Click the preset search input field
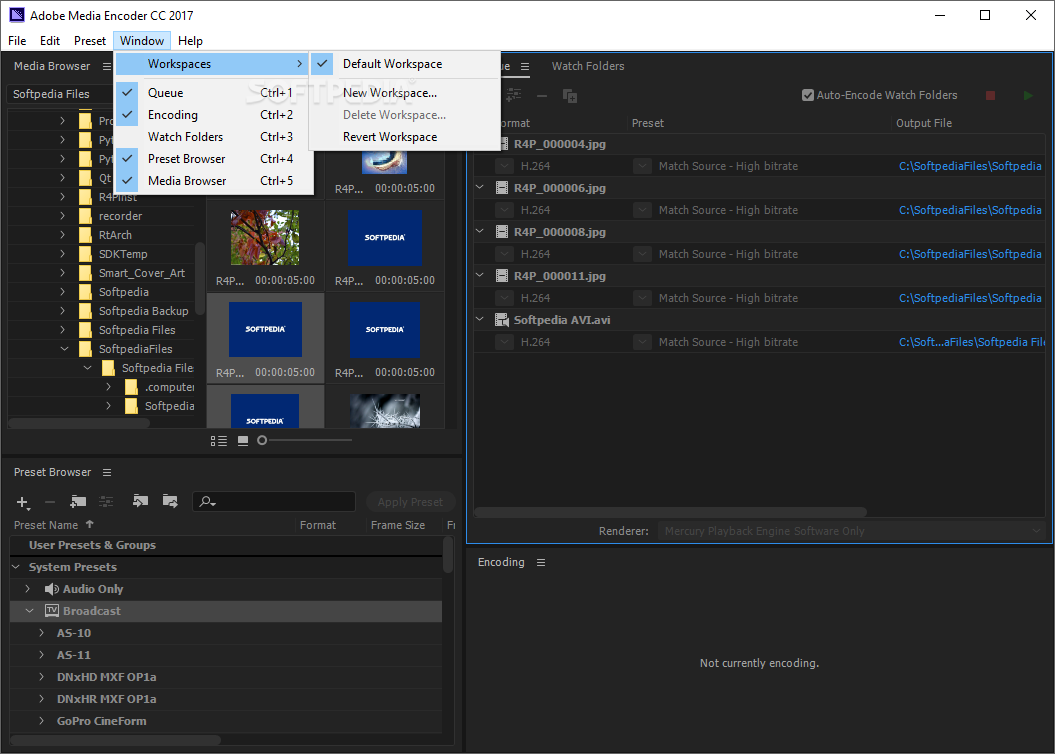Screen dimensions: 1055x754 coord(274,502)
